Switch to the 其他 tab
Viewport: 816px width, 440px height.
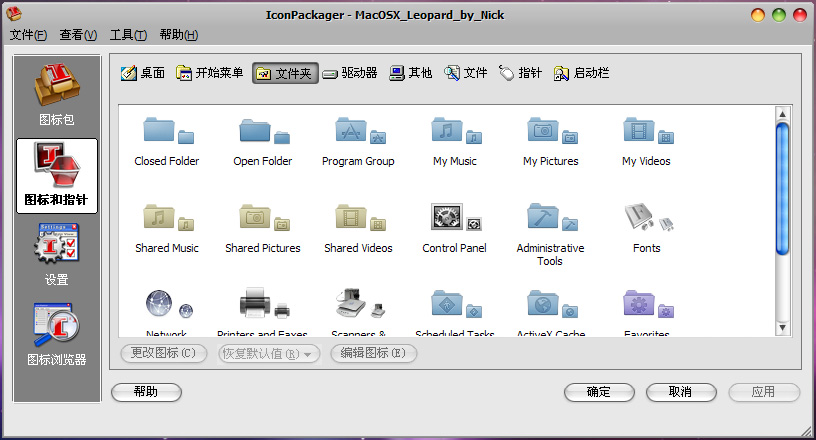tap(411, 73)
